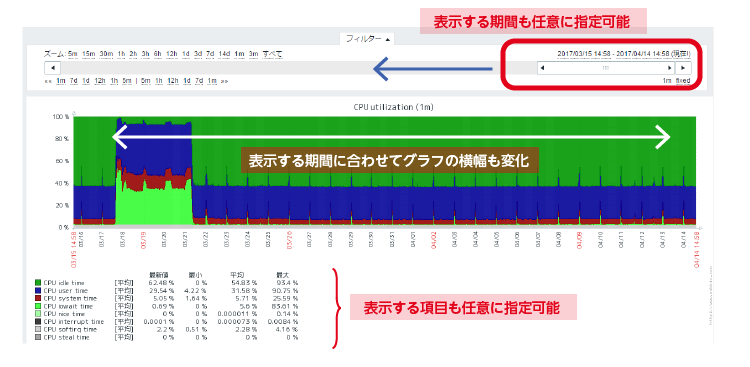Screen dimensions: 750x367
Task: Jump back with the «« link
Action: point(48,81)
